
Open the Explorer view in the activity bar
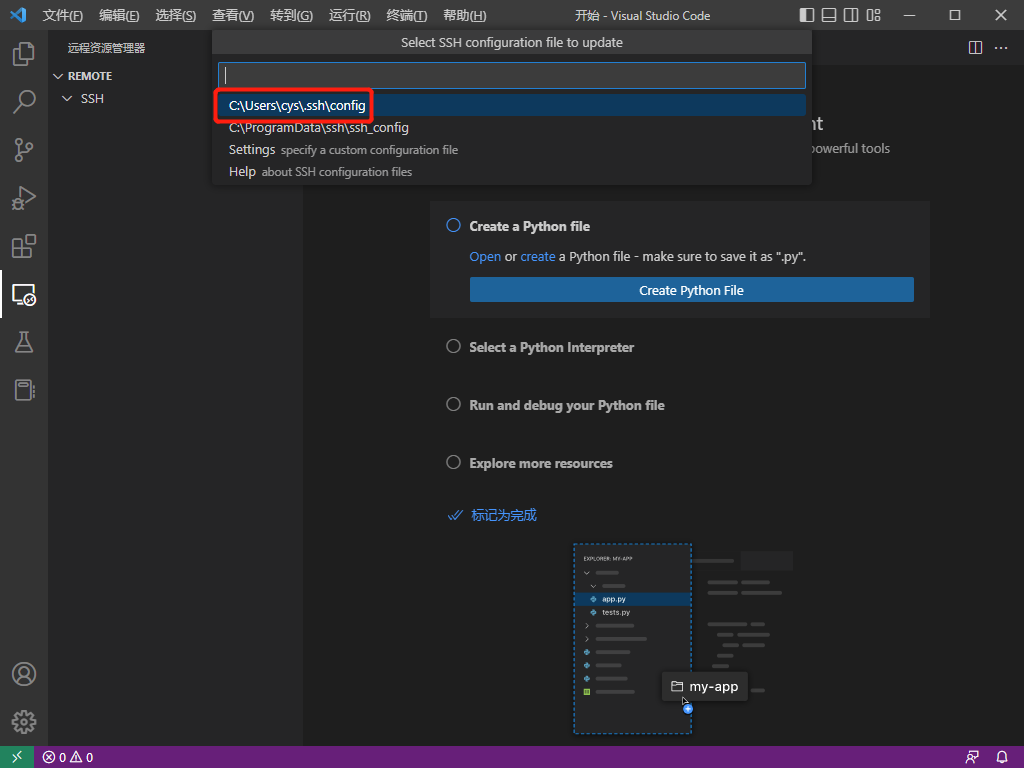point(23,54)
